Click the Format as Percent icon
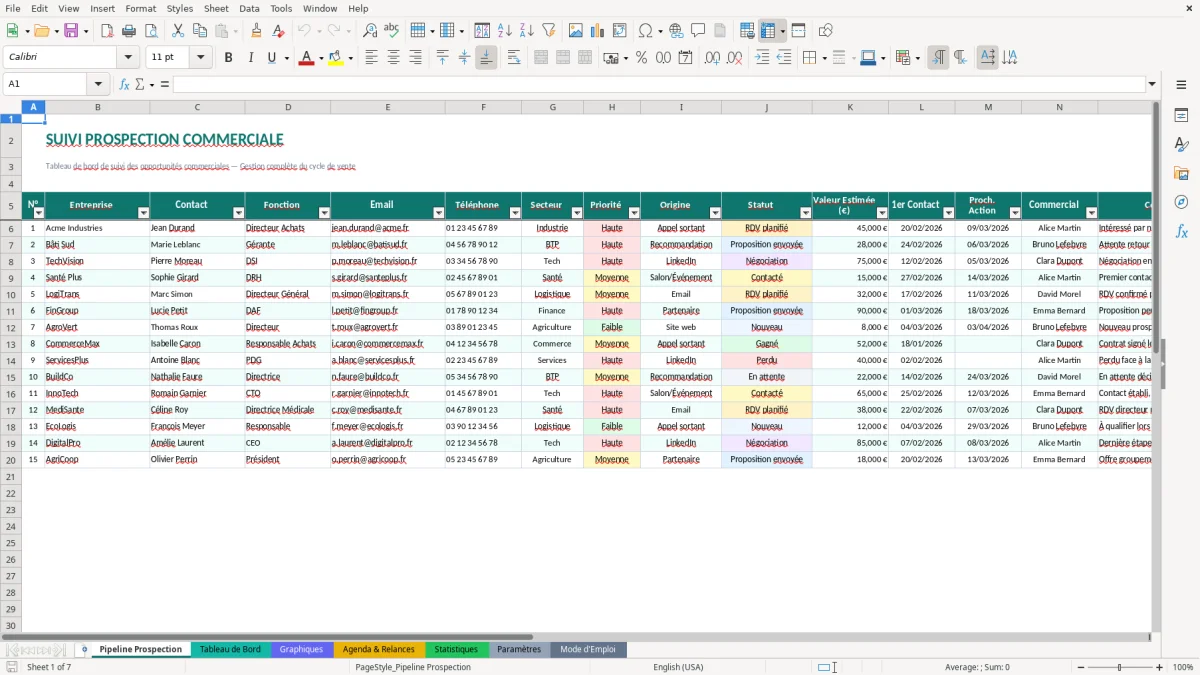The width and height of the screenshot is (1200, 675). click(641, 58)
